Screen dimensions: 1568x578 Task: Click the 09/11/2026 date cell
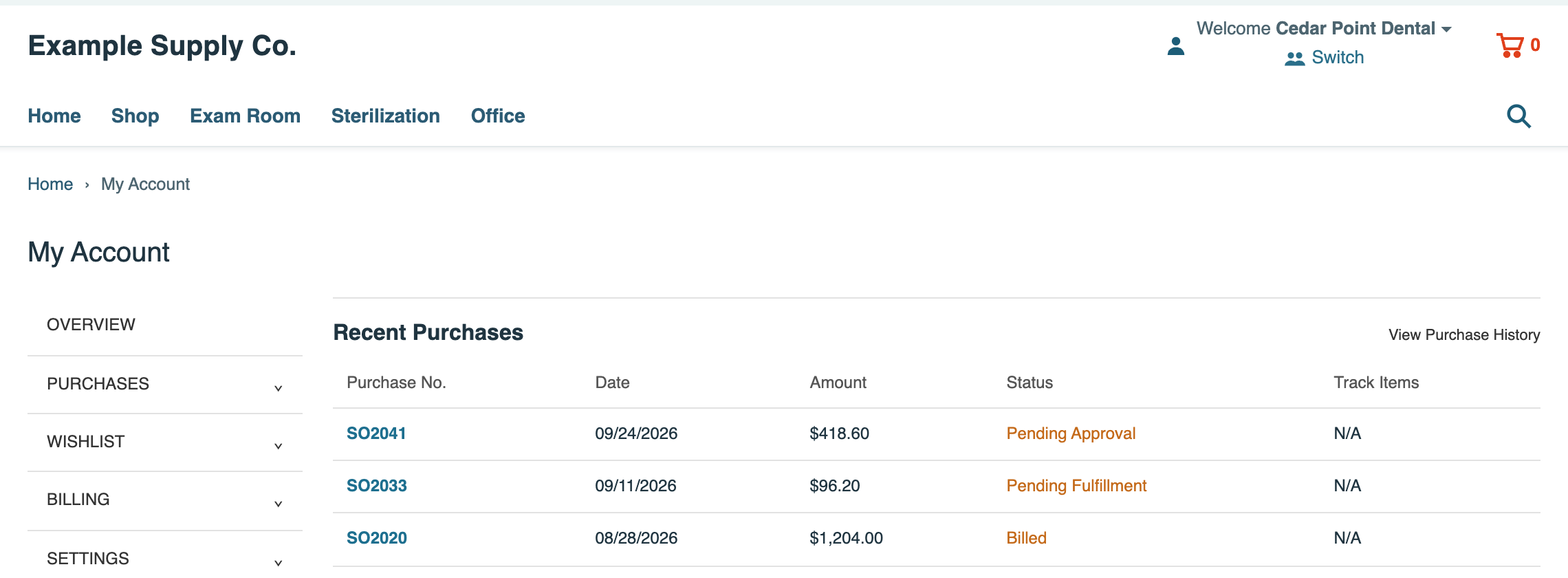[635, 486]
